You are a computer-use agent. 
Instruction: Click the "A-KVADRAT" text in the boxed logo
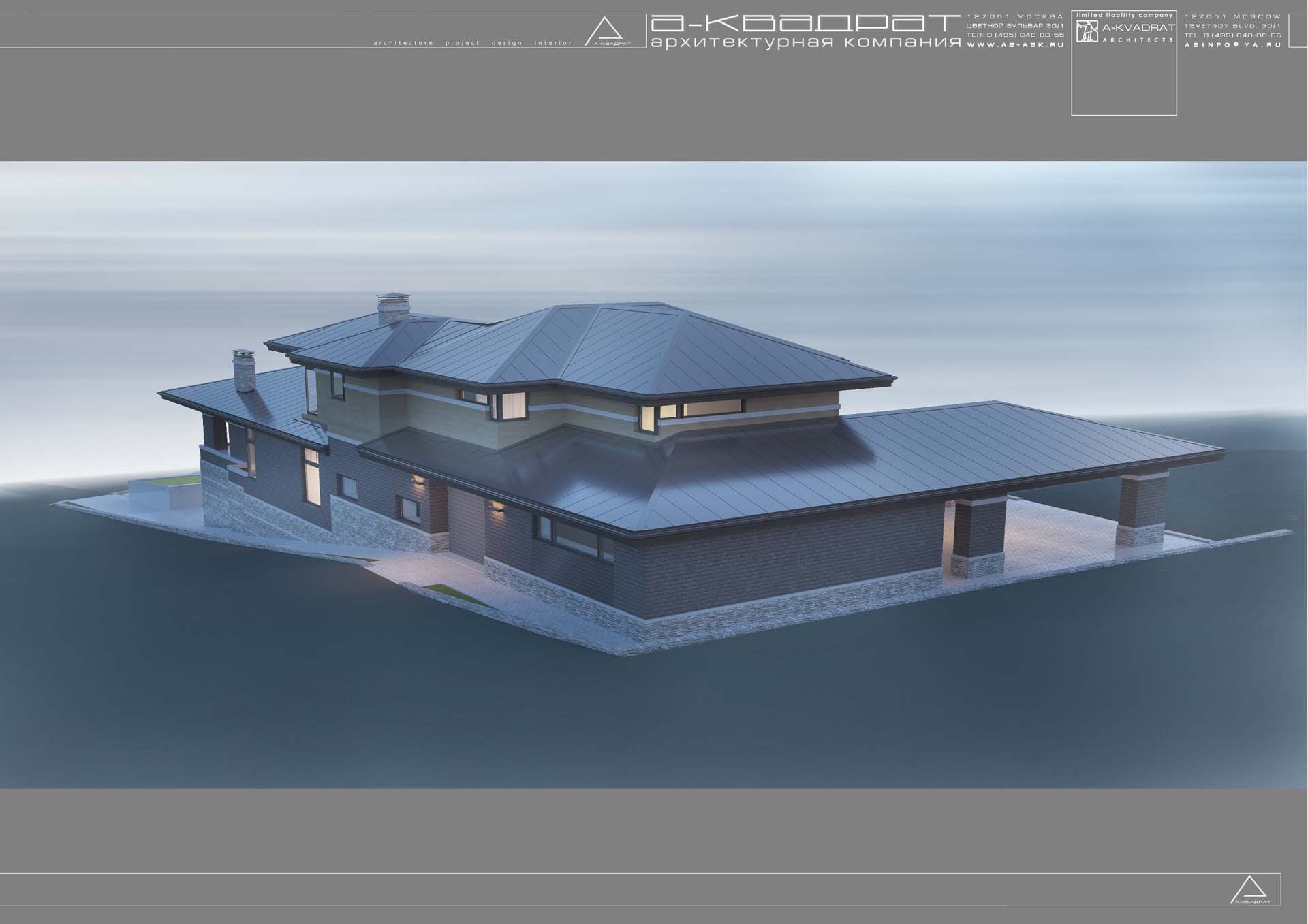point(1138,28)
